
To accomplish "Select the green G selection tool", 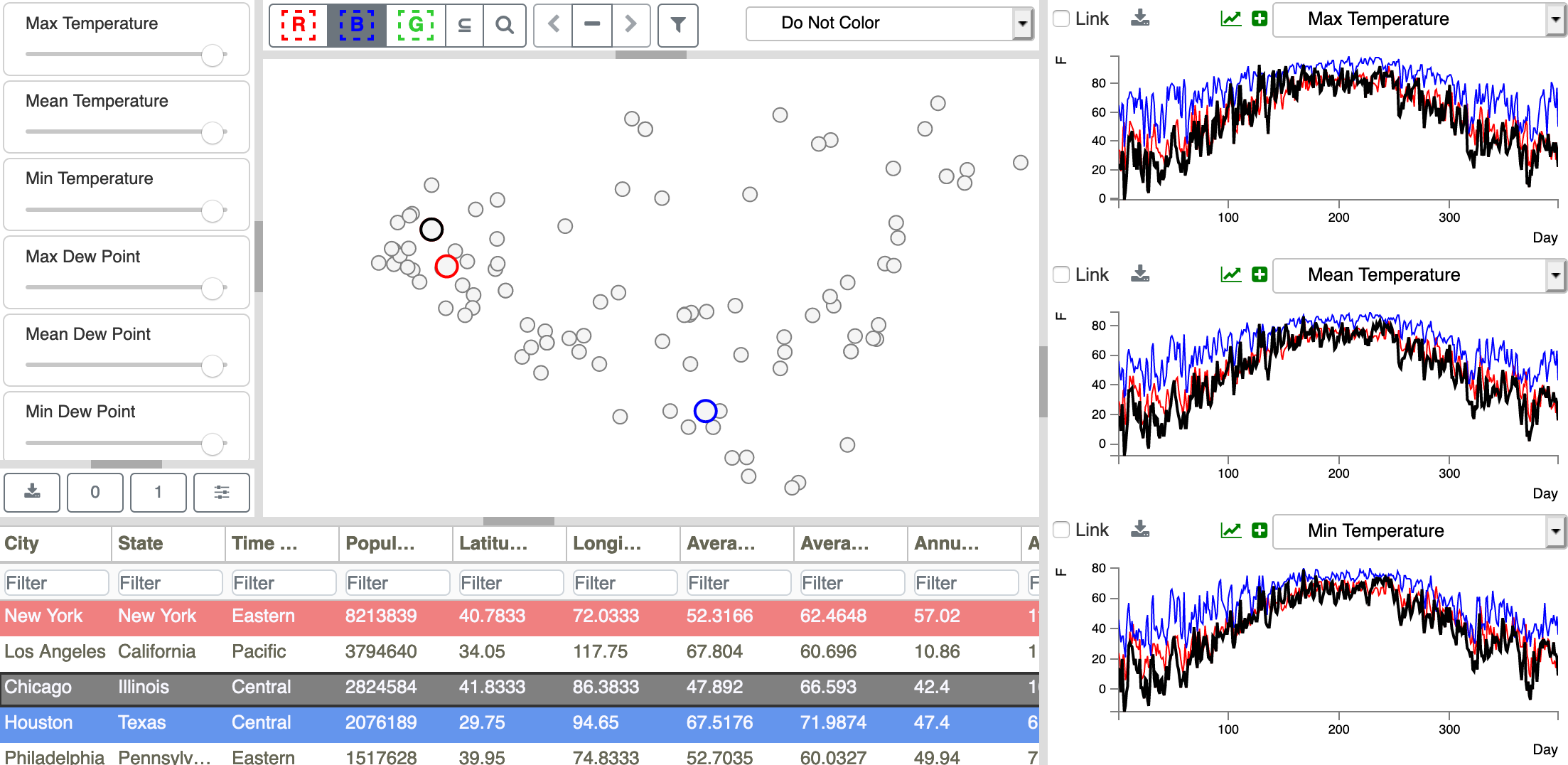I will tap(416, 25).
